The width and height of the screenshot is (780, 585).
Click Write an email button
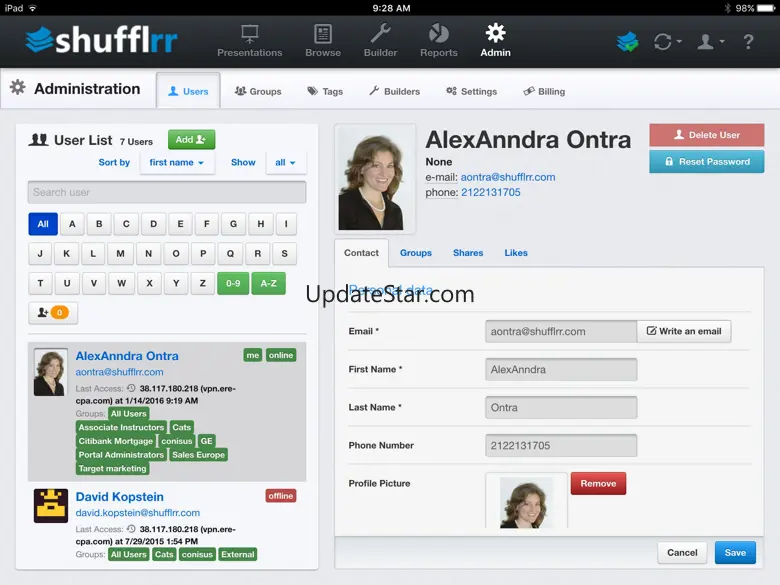click(x=683, y=331)
